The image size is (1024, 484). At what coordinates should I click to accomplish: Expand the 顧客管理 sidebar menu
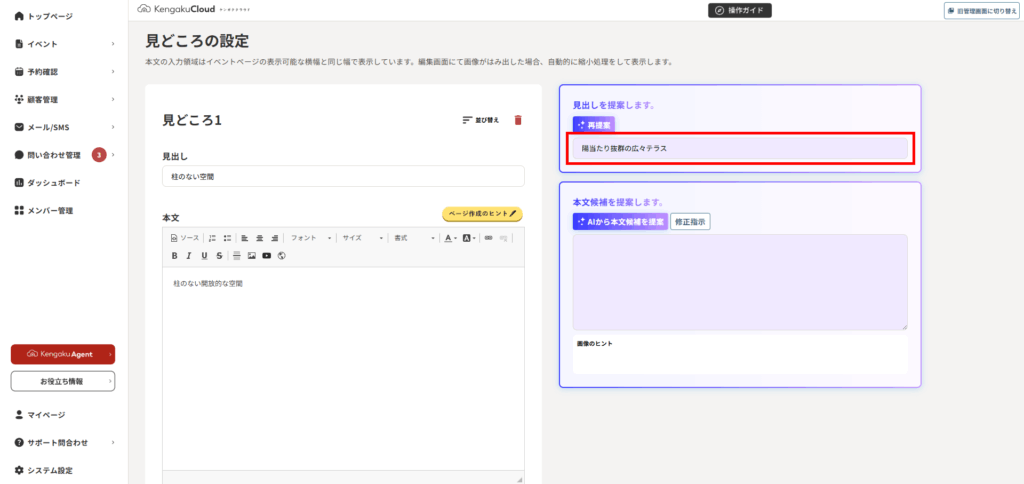pyautogui.click(x=63, y=99)
